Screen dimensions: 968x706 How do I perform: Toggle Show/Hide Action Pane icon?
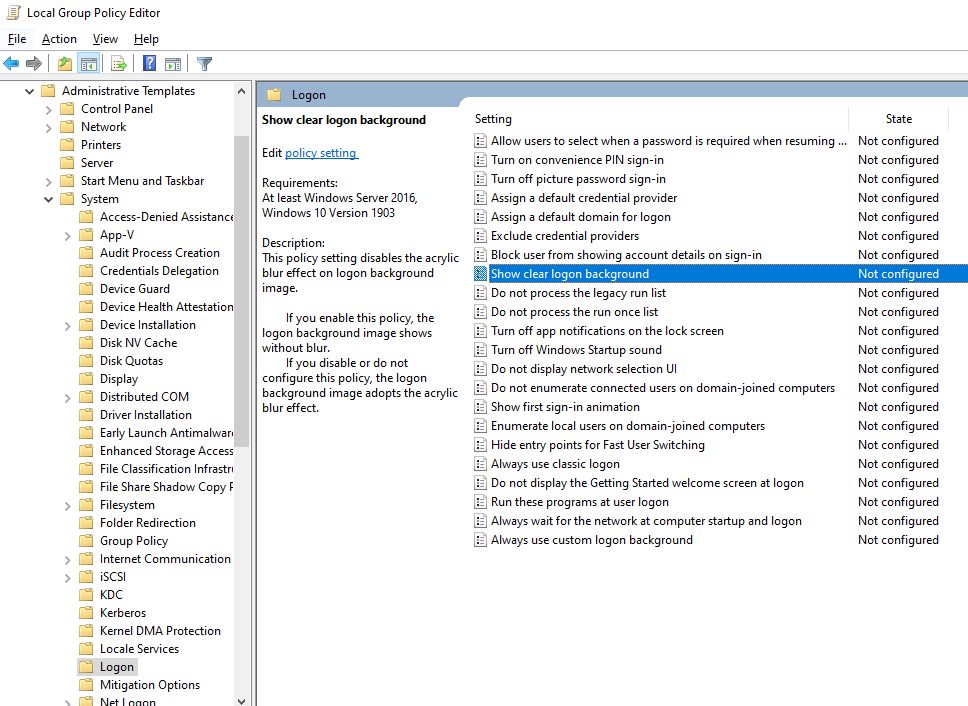(x=173, y=63)
